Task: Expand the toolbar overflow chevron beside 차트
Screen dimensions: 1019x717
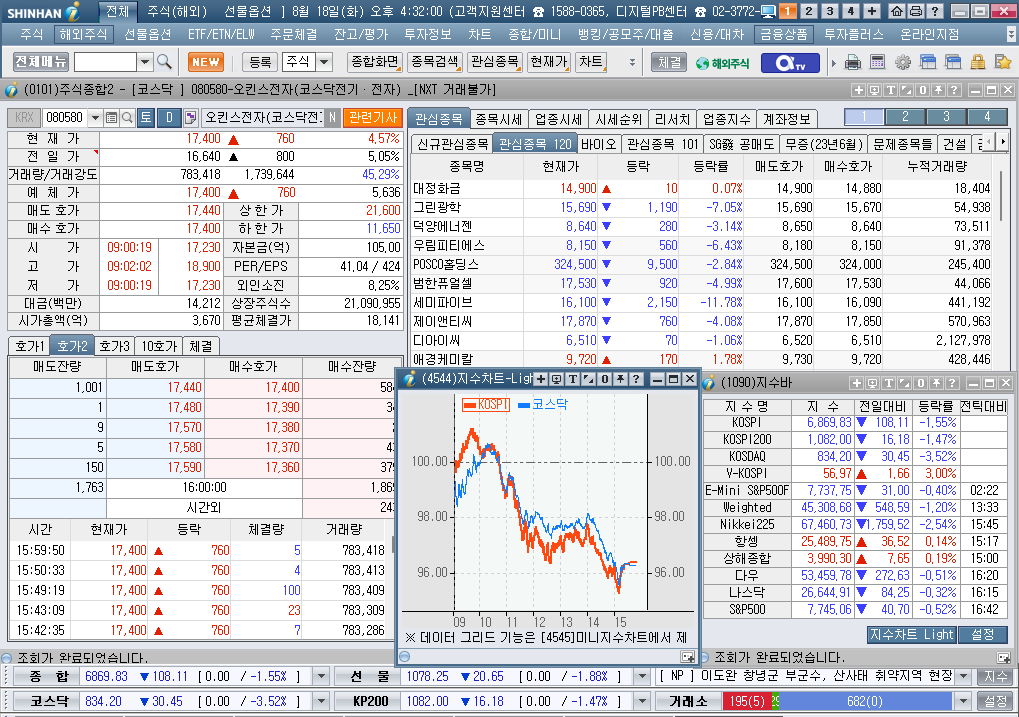Action: [632, 62]
